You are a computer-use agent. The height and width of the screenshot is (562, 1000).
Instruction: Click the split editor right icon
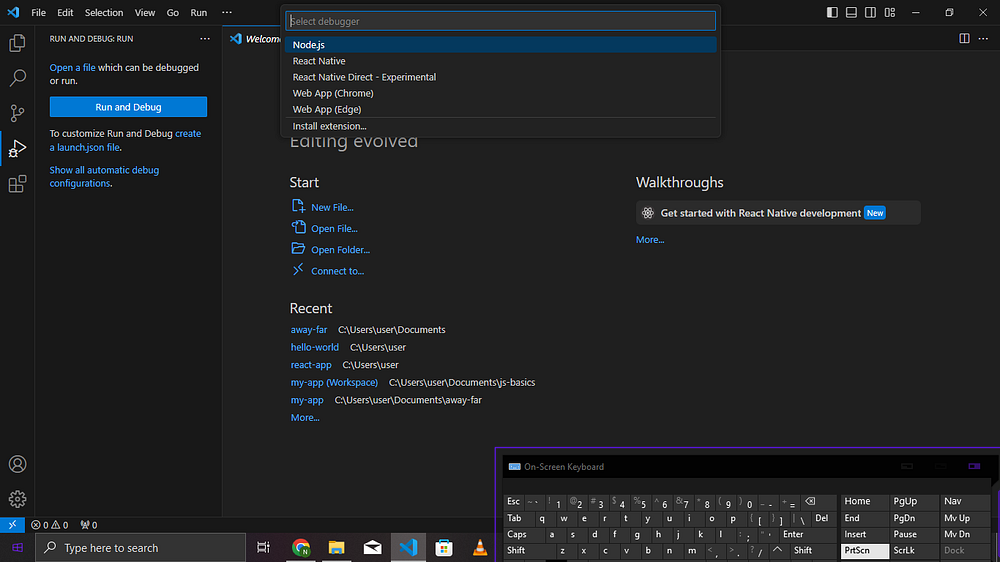coord(964,38)
